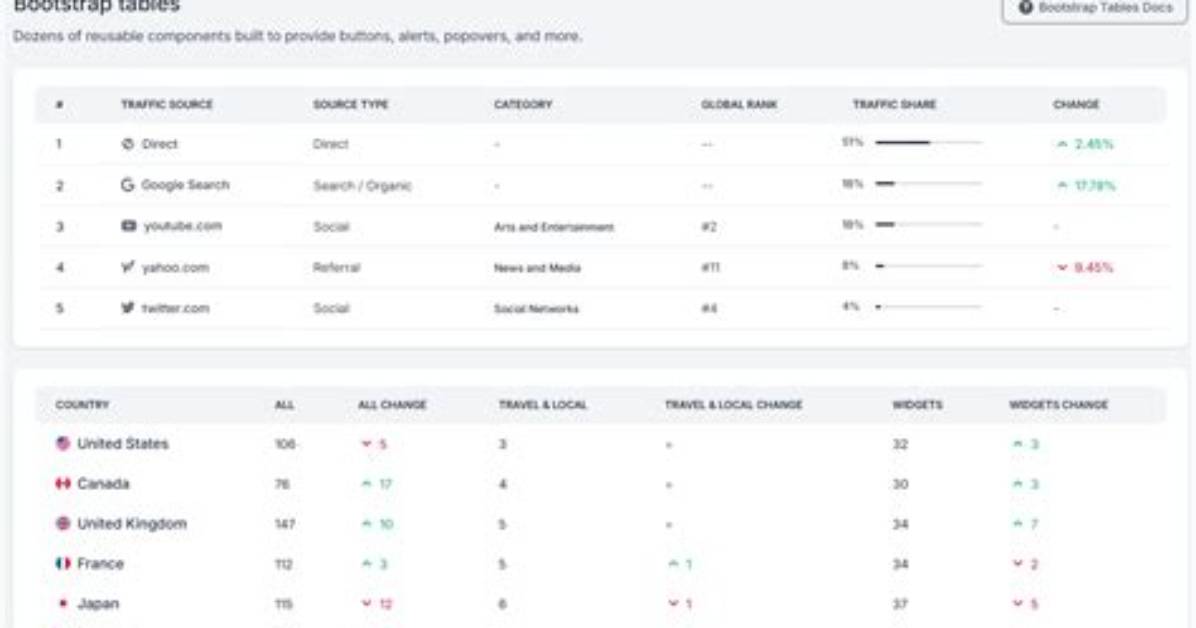Click the yahoo.com logo icon
Viewport: 1196px width, 628px height.
pyautogui.click(x=127, y=267)
